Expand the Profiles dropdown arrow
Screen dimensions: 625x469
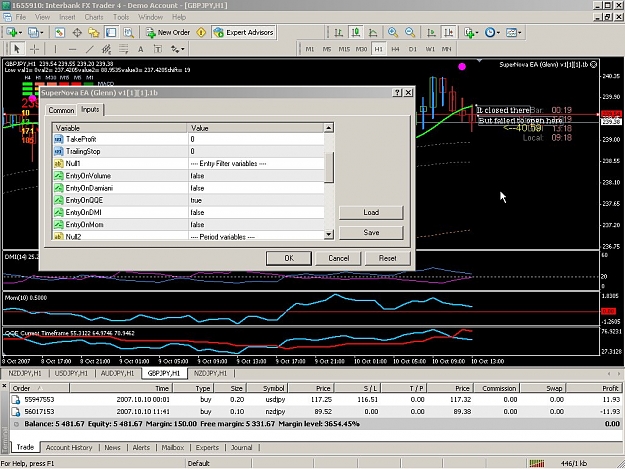click(x=41, y=33)
